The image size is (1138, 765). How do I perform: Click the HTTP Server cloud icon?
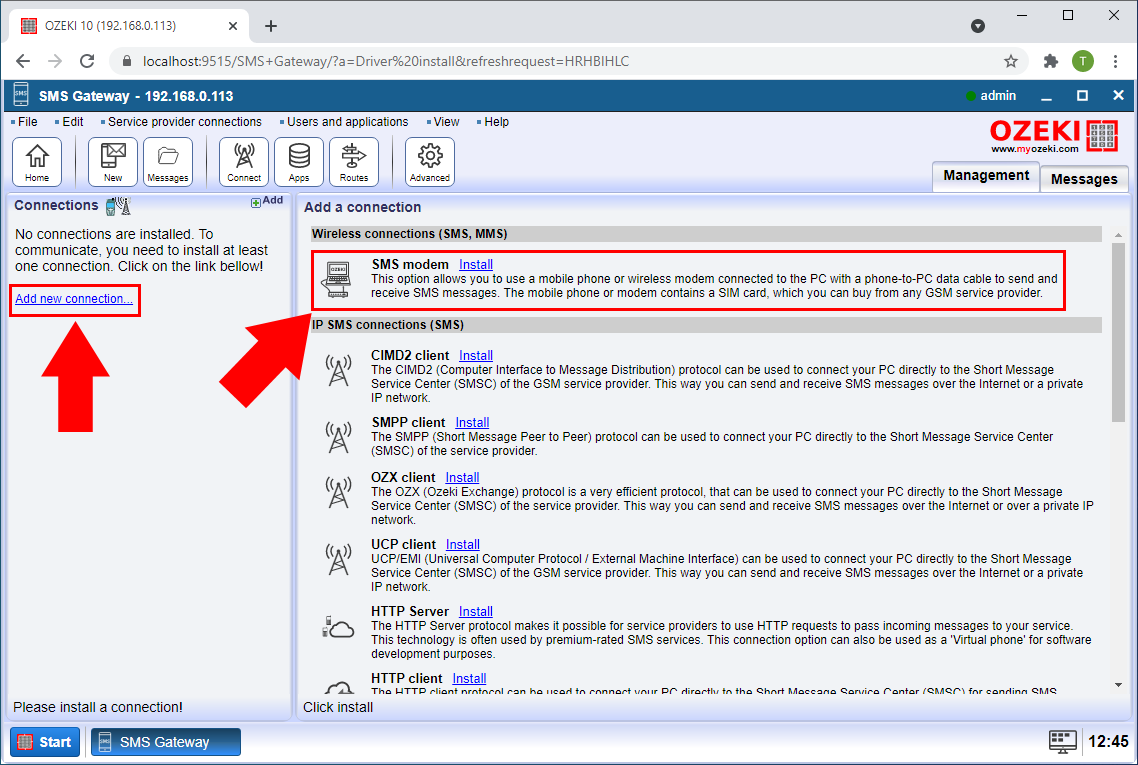pos(337,626)
